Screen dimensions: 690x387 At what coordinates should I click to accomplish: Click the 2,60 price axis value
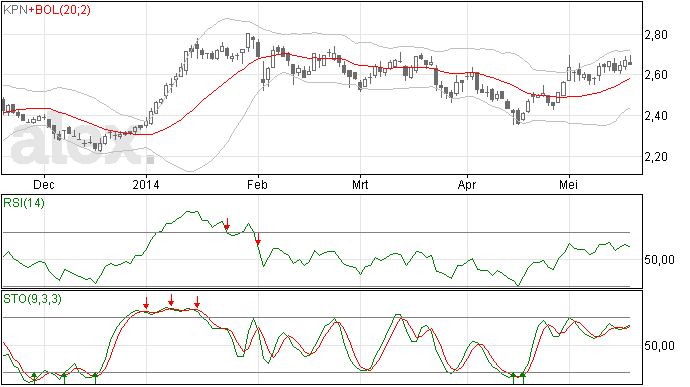click(x=656, y=75)
